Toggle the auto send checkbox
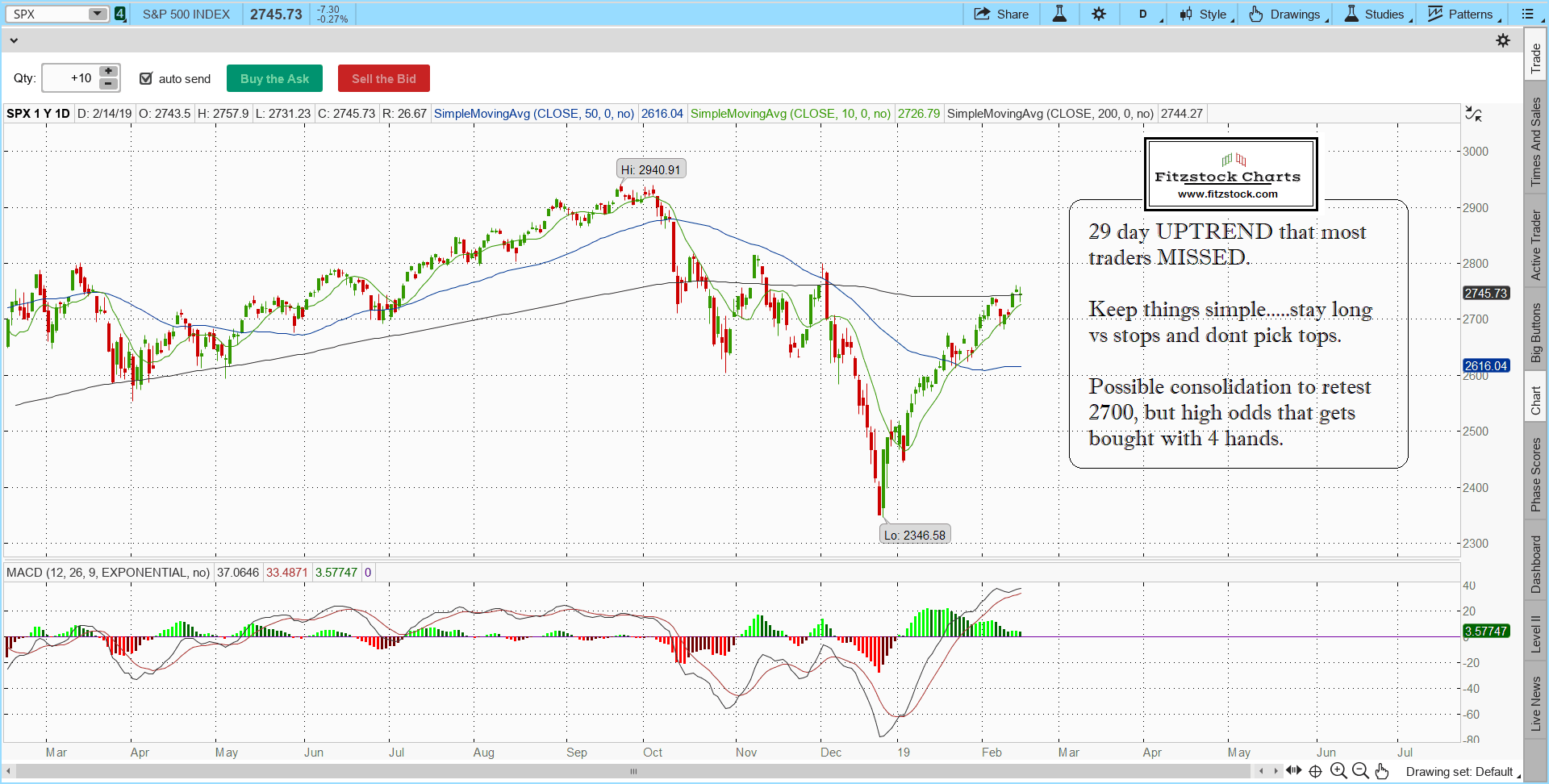Image resolution: width=1549 pixels, height=784 pixels. pos(146,78)
